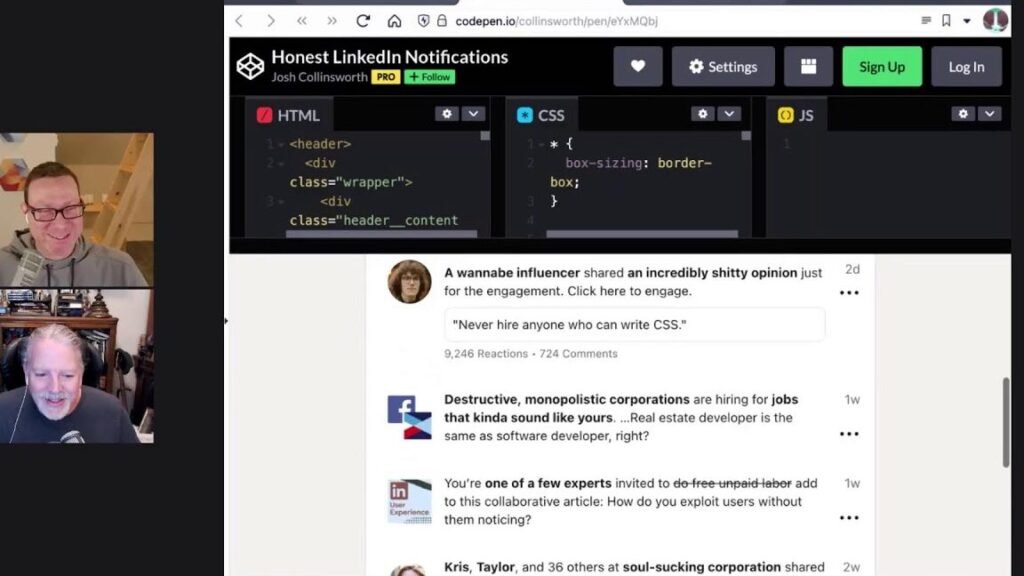
Task: Click "724 Comments" text
Action: tap(578, 354)
